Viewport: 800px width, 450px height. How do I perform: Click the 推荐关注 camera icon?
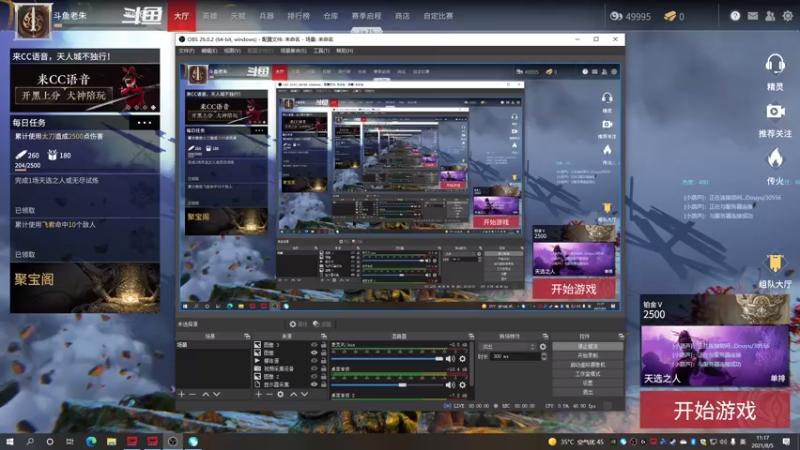[x=775, y=111]
